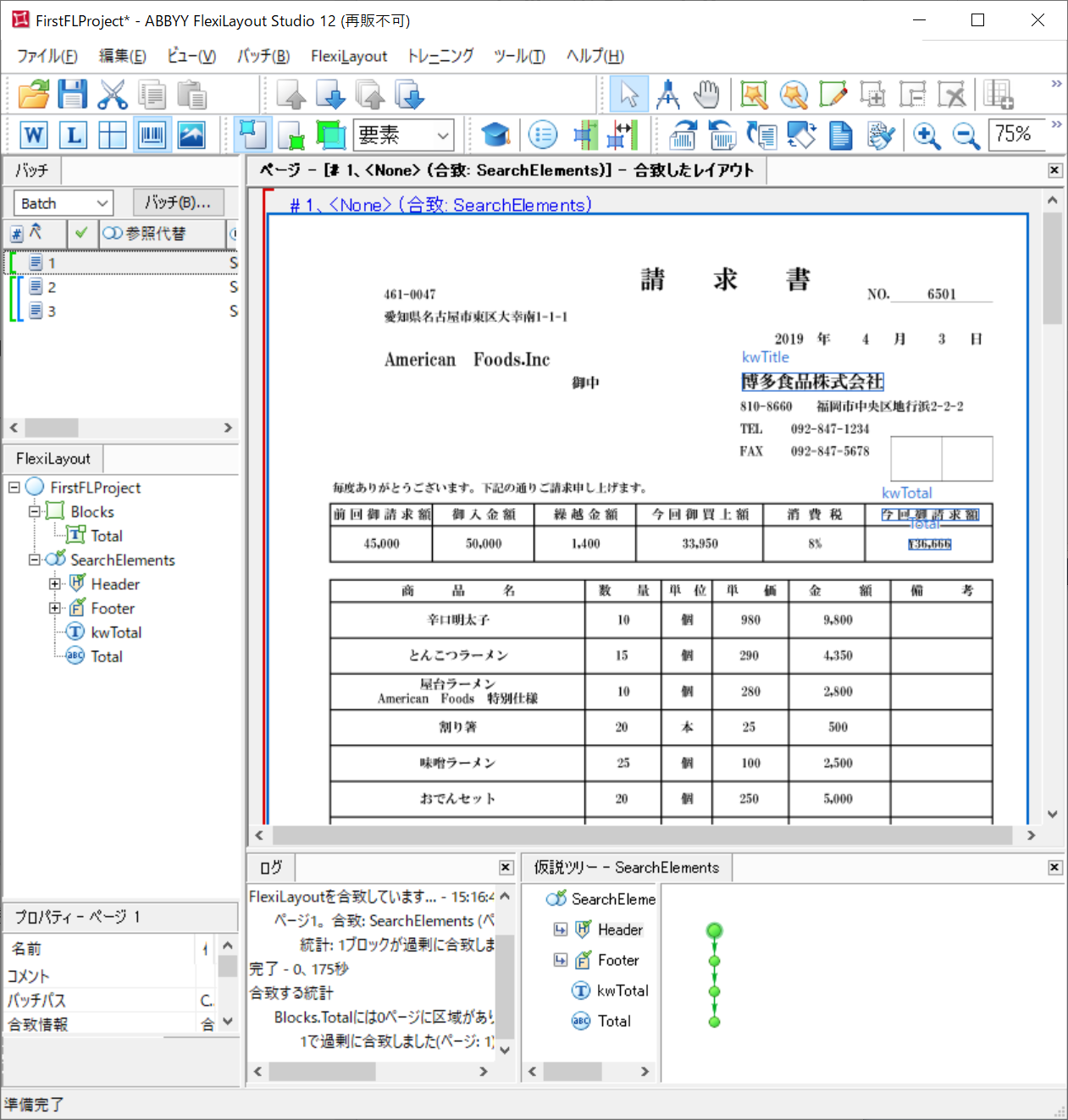Choose the round magic wand tool
Image resolution: width=1068 pixels, height=1120 pixels.
(794, 94)
